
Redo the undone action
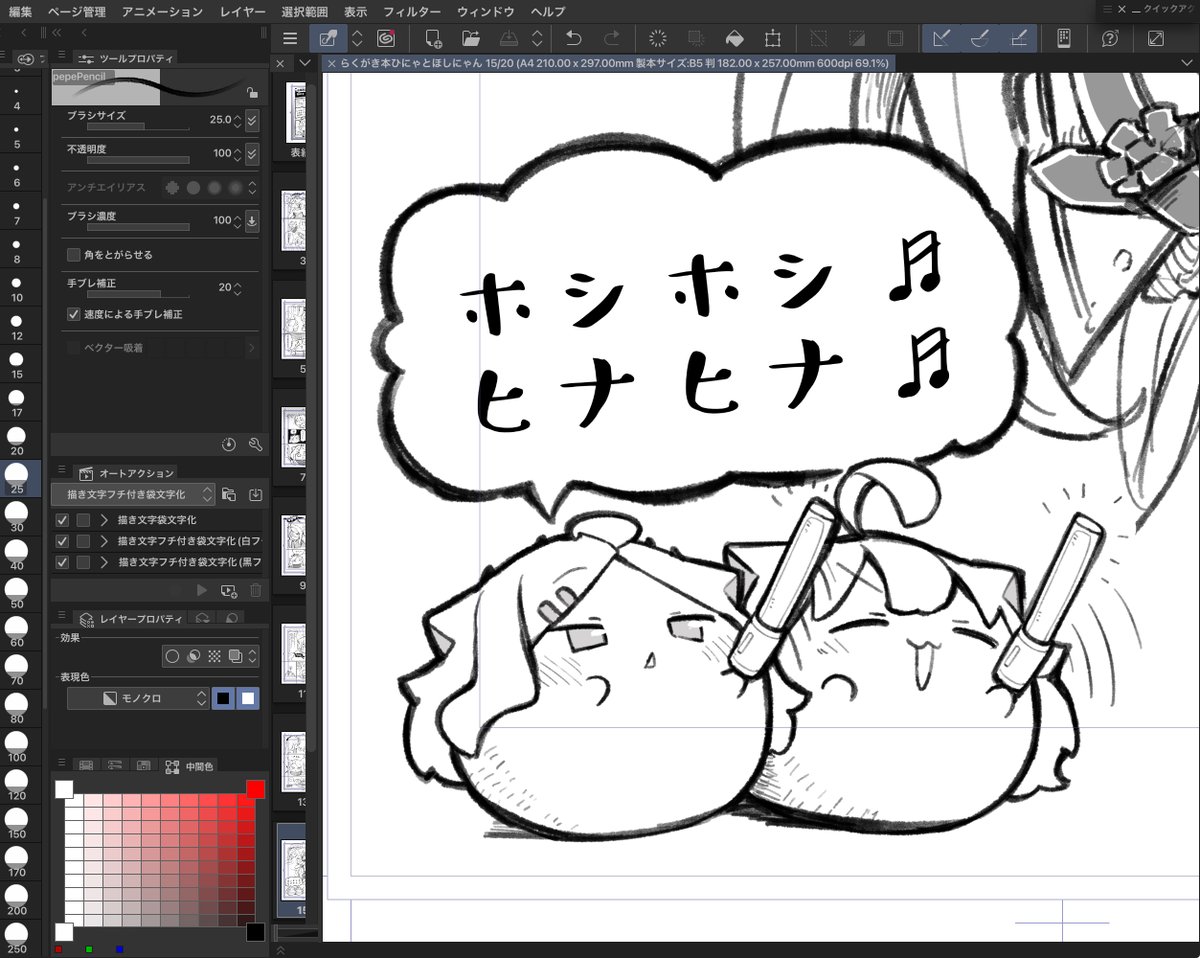pyautogui.click(x=612, y=38)
